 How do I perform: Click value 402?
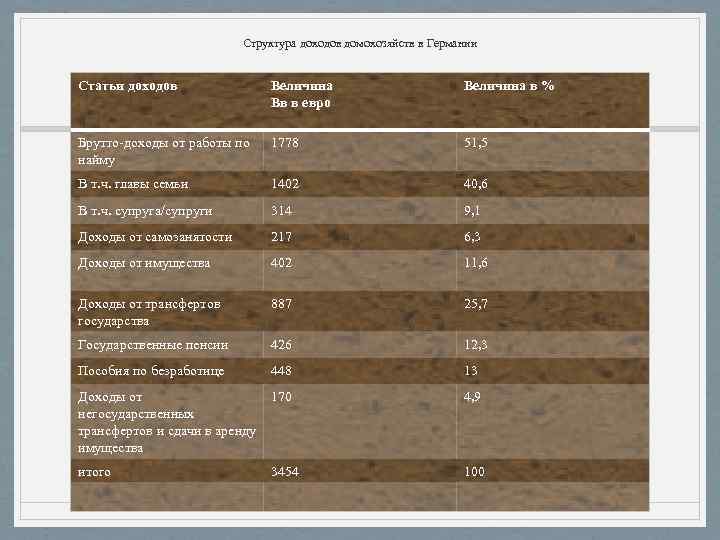point(281,263)
